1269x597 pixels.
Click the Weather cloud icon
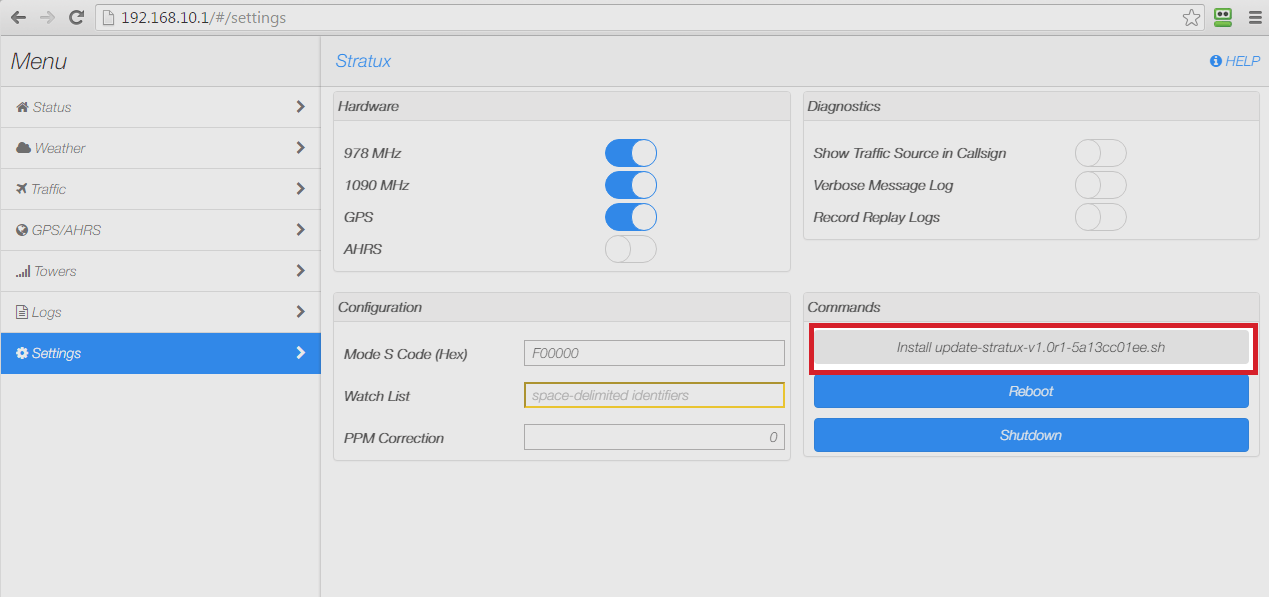(x=23, y=148)
